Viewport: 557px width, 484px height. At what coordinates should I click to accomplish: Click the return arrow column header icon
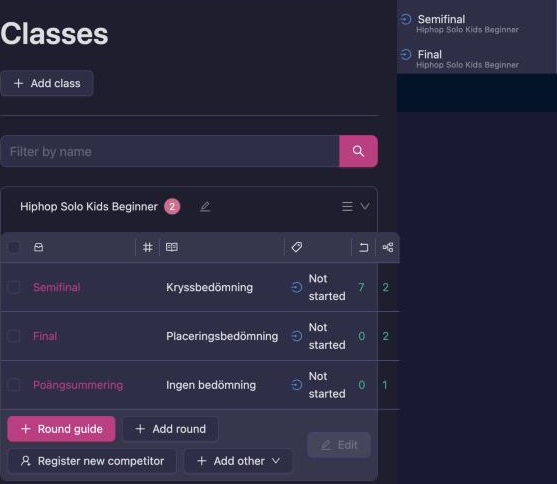point(363,247)
